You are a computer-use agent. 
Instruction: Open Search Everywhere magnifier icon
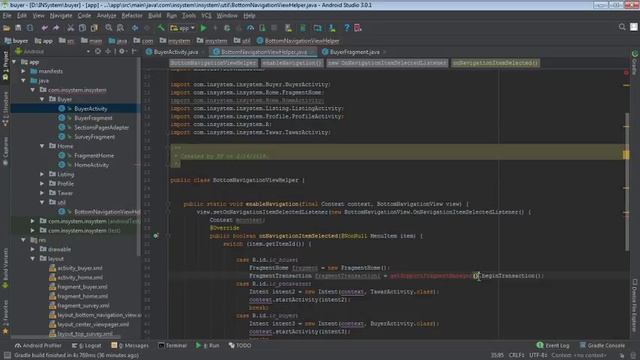(622, 27)
